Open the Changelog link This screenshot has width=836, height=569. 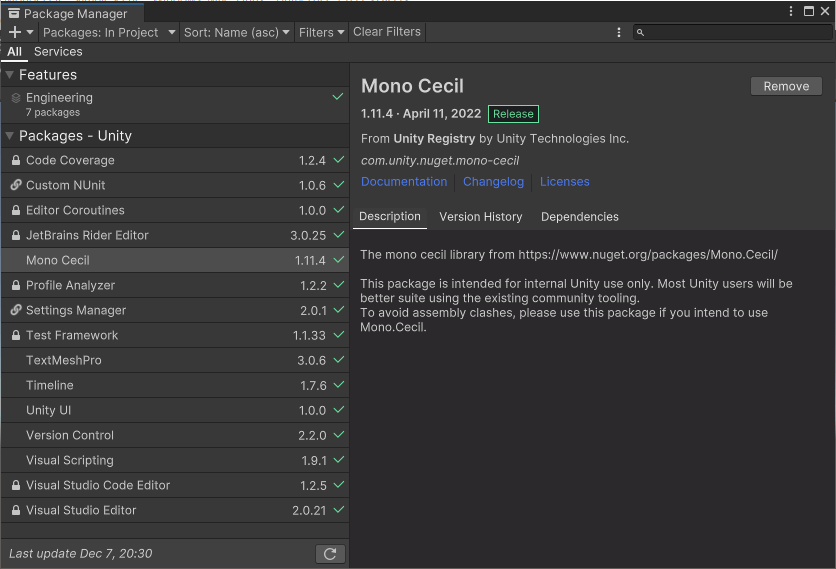click(493, 182)
